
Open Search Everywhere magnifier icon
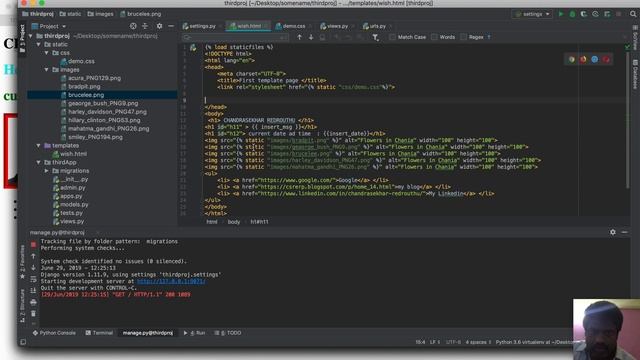point(633,14)
